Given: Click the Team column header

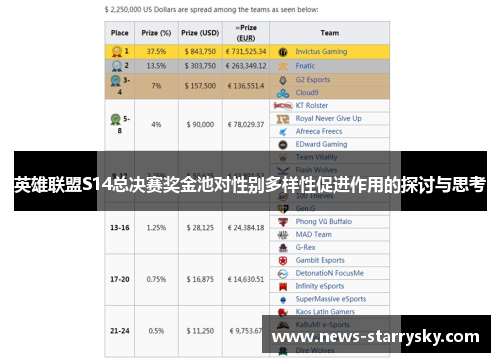Looking at the screenshot, I should [x=330, y=33].
